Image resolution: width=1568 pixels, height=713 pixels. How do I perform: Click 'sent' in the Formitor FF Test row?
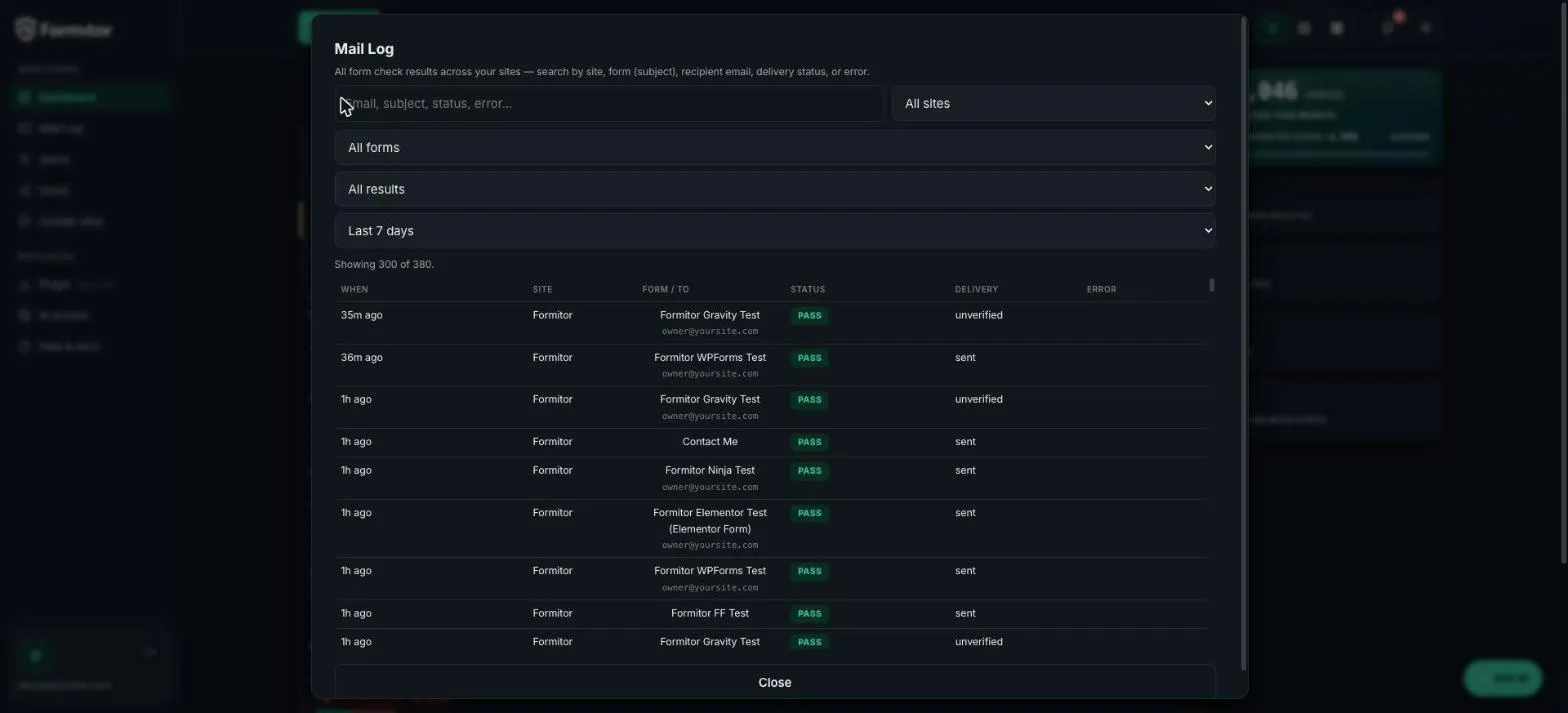click(965, 614)
